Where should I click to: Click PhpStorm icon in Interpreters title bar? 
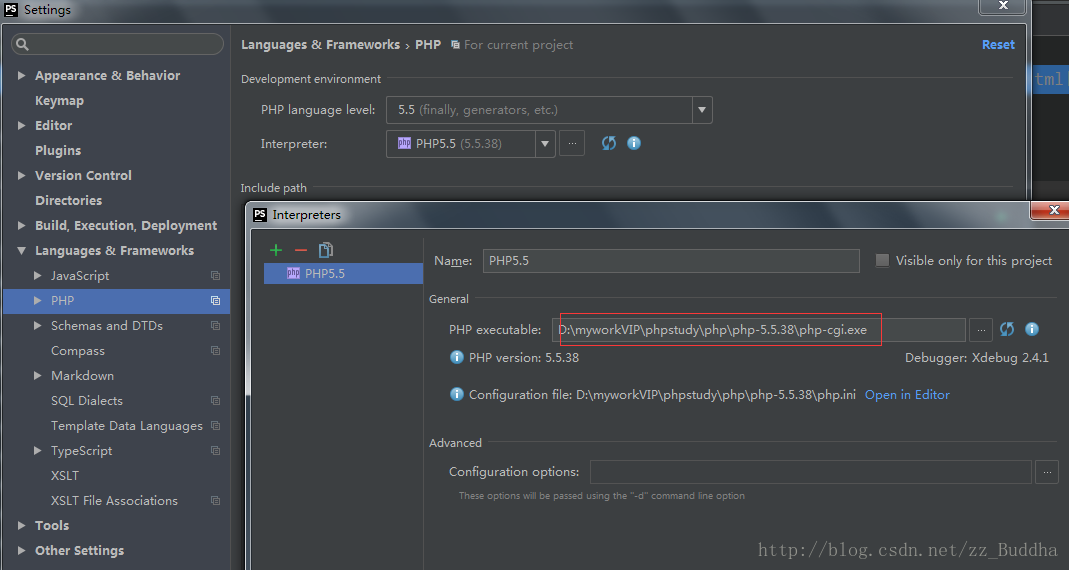pyautogui.click(x=260, y=215)
